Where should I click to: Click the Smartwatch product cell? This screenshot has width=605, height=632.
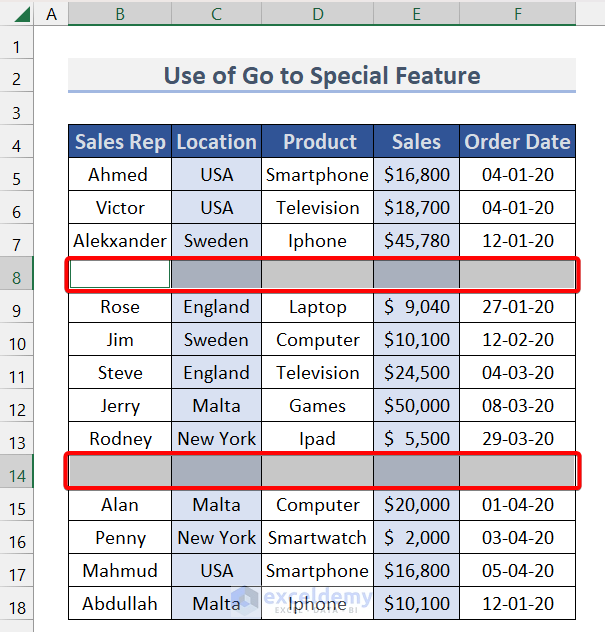(x=317, y=538)
